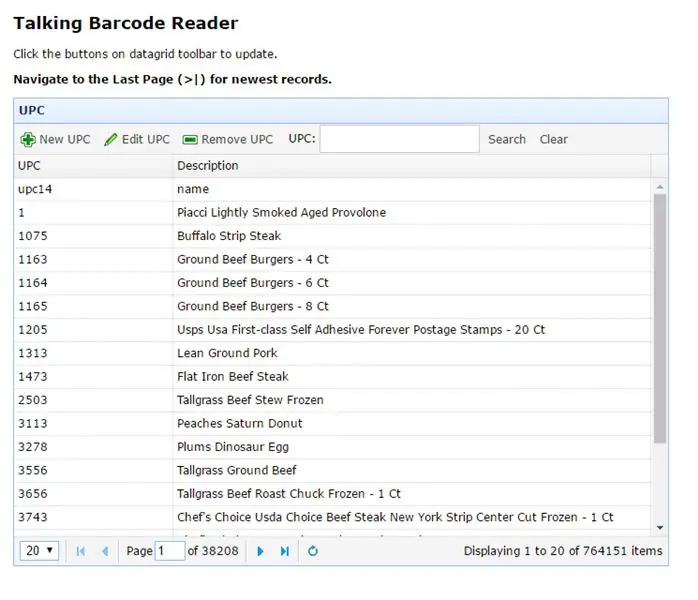Image resolution: width=698 pixels, height=600 pixels.
Task: Go to the first page of results
Action: click(81, 551)
